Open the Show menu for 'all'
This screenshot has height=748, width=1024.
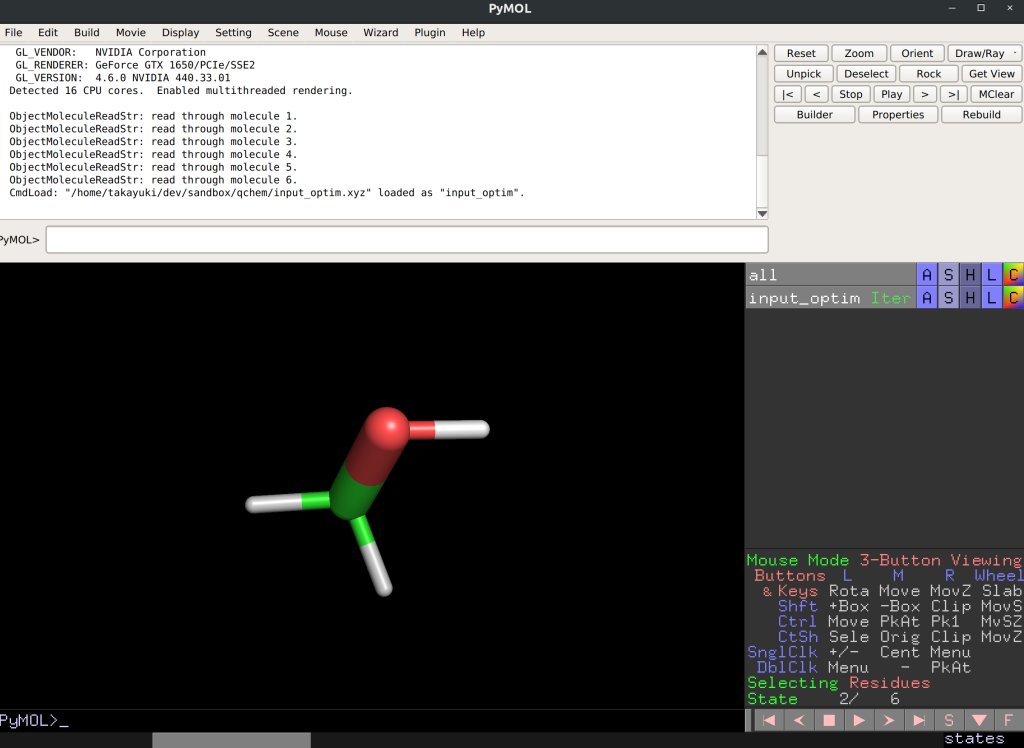(948, 275)
